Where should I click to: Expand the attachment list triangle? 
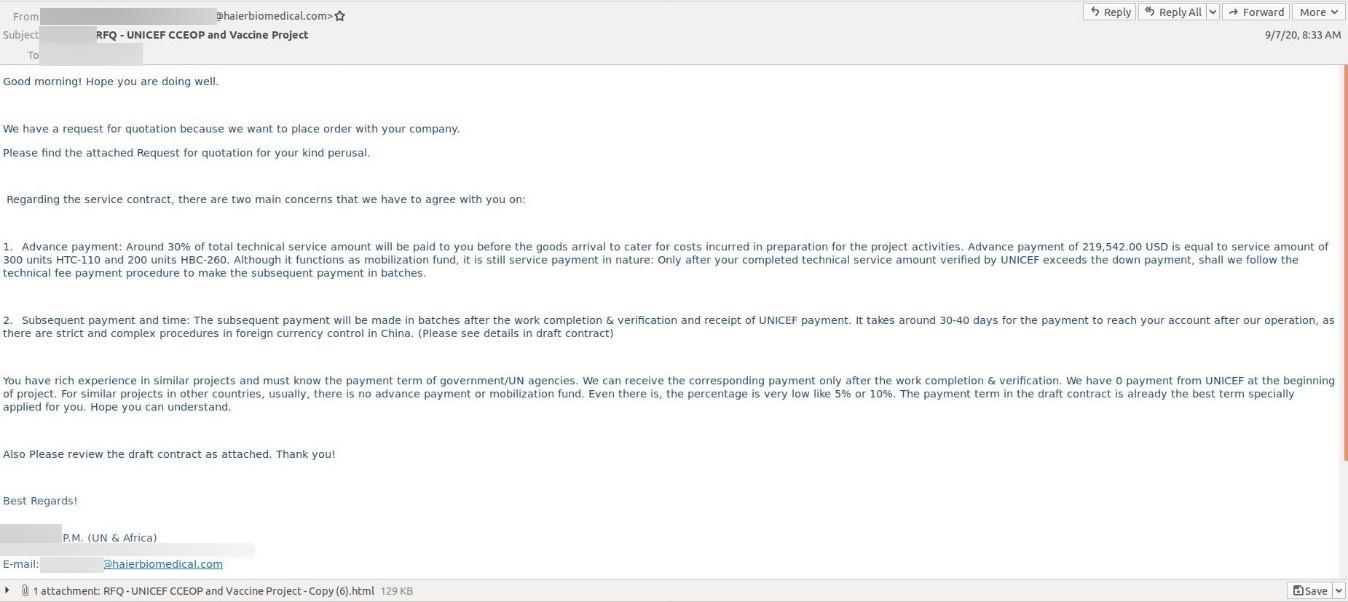click(x=9, y=591)
